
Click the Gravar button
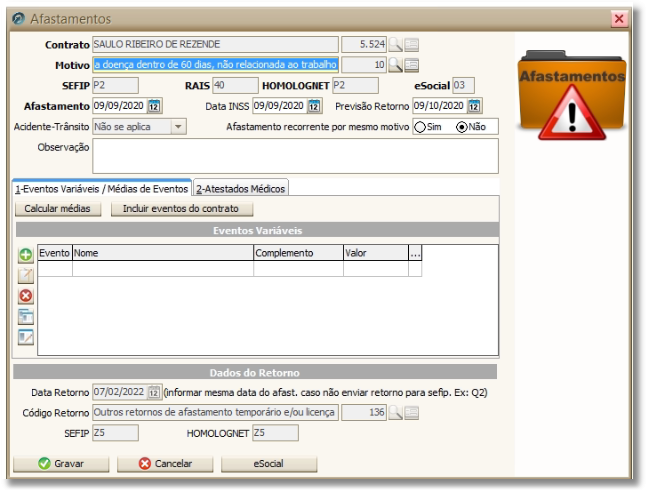(61, 464)
